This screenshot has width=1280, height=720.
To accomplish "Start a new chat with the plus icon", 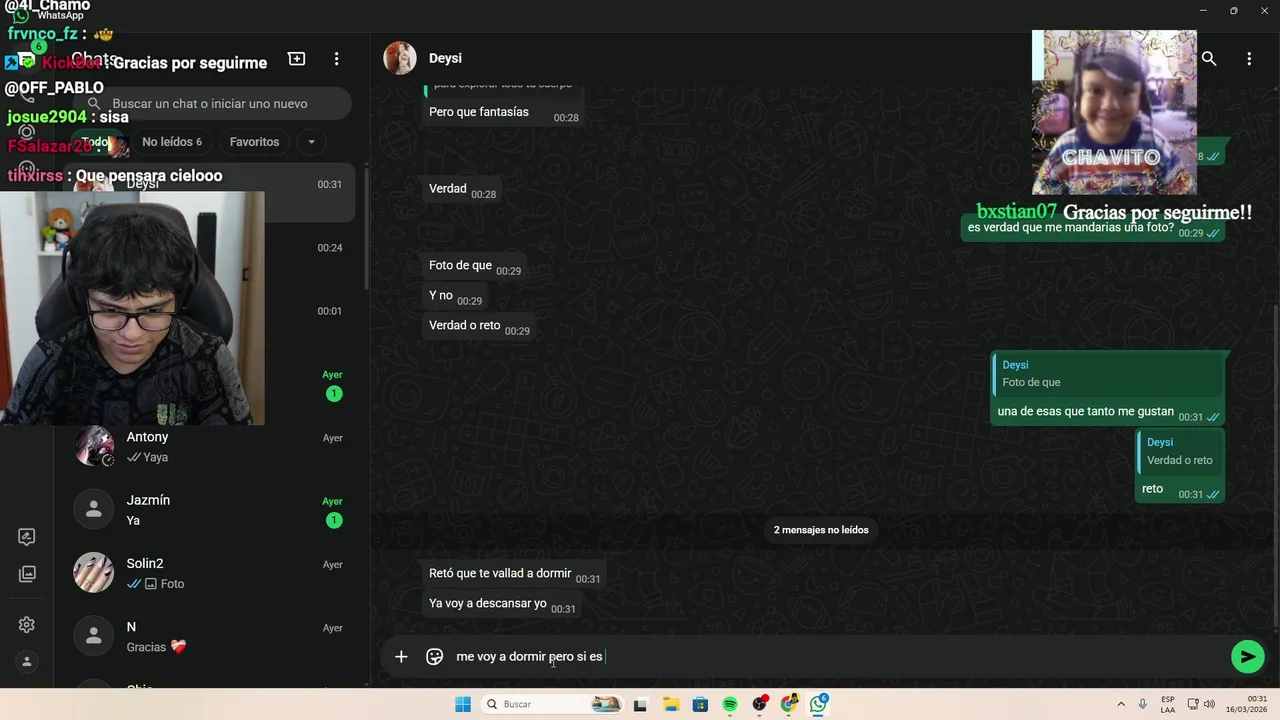I will point(297,59).
